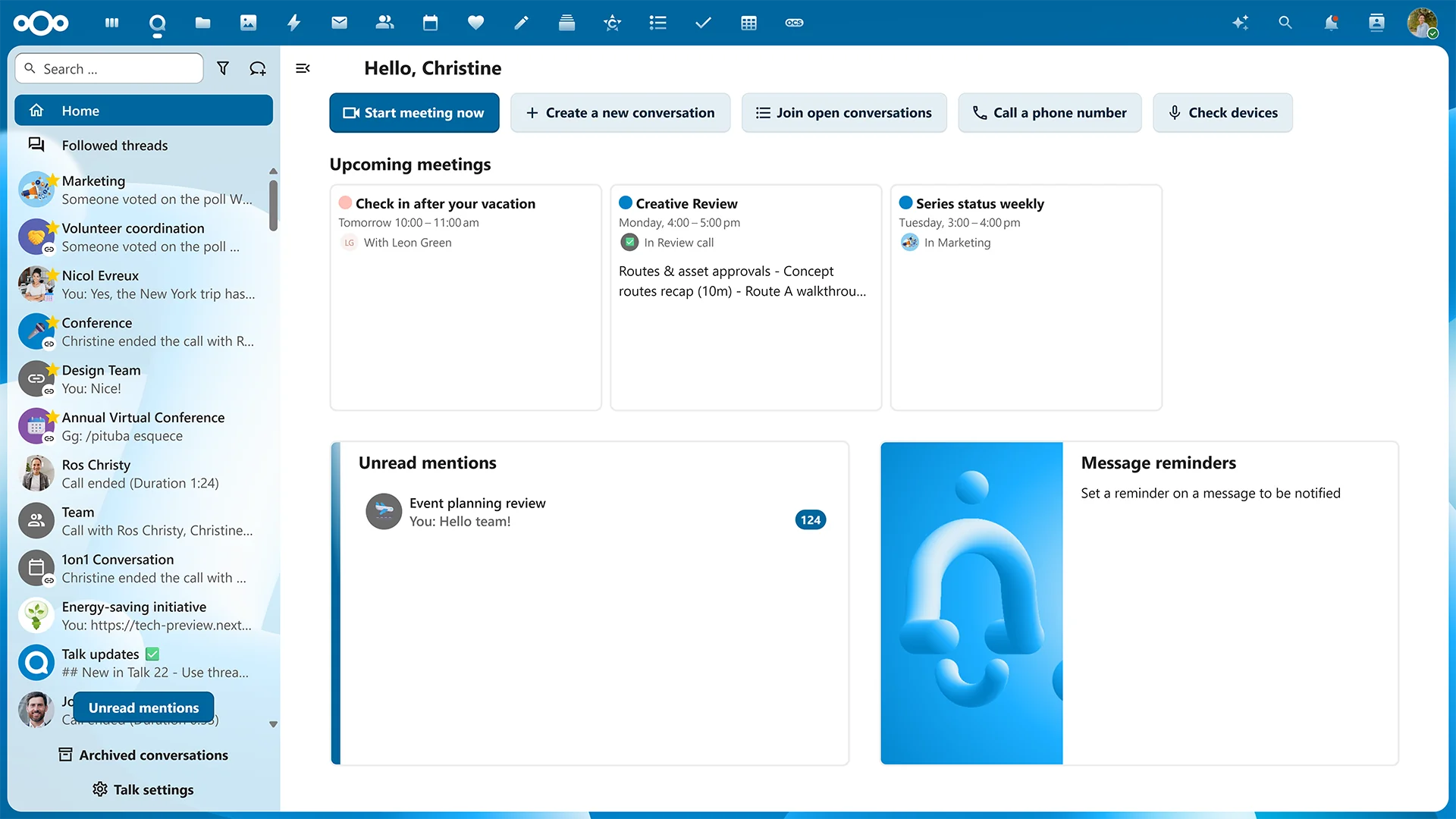The height and width of the screenshot is (819, 1456).
Task: Click inside the Search conversations field
Action: pos(108,68)
